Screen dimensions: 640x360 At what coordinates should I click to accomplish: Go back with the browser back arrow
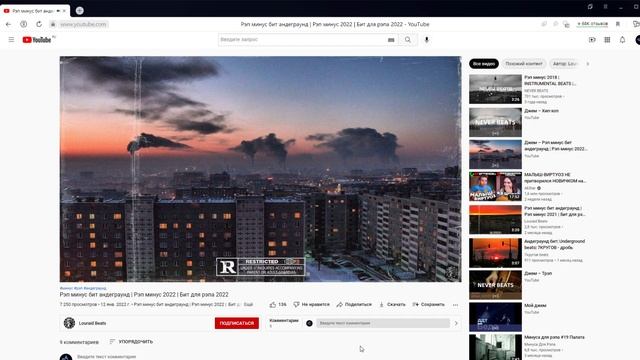(8, 24)
